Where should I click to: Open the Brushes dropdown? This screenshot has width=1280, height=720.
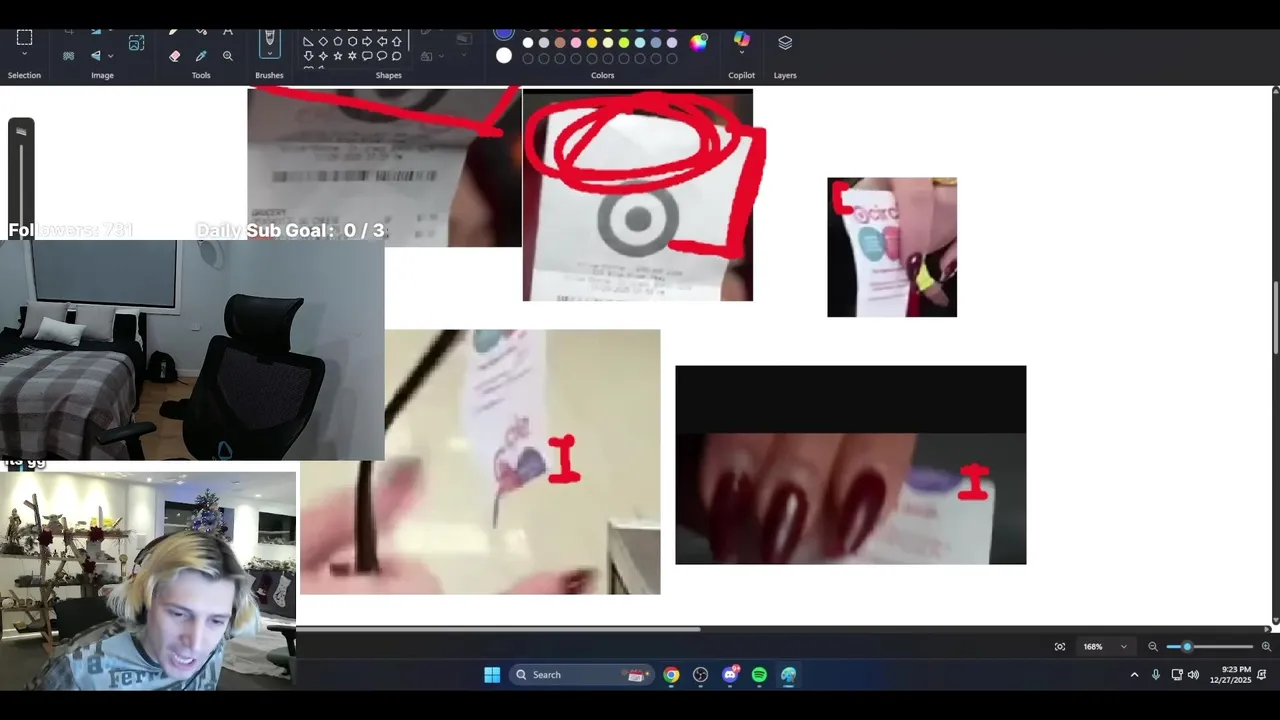tap(269, 53)
